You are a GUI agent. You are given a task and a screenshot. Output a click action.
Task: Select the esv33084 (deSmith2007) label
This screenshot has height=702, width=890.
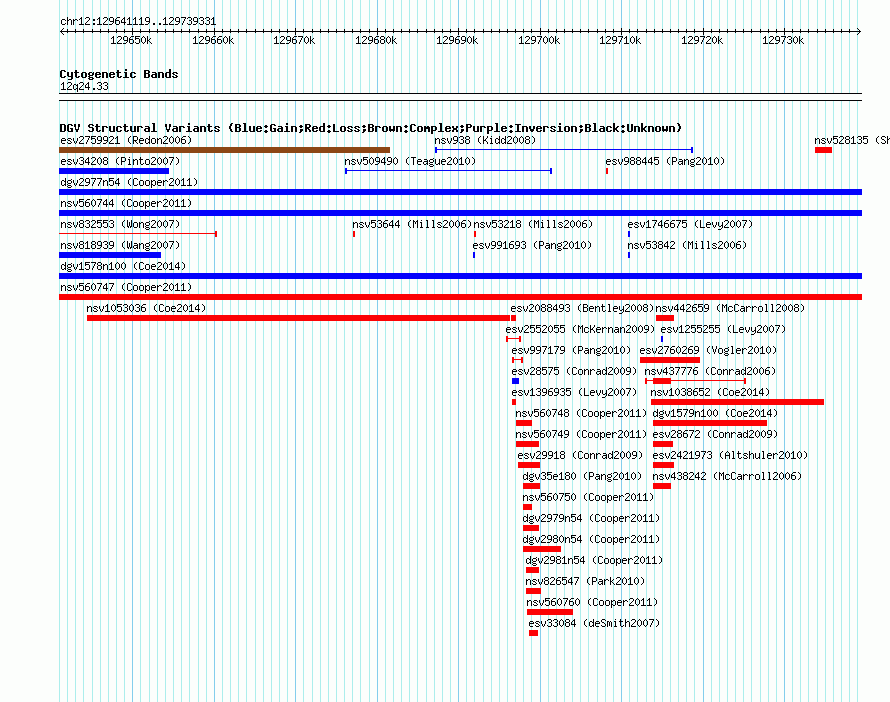(x=594, y=623)
